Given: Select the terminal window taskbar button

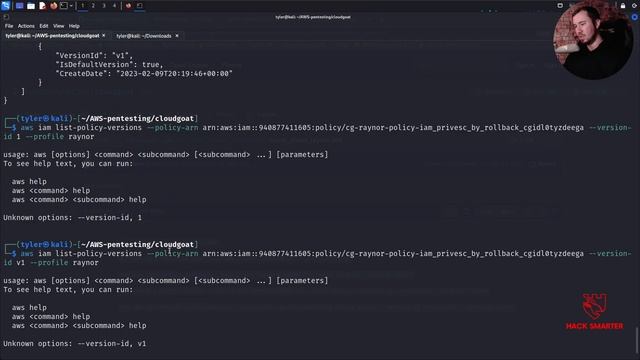Looking at the screenshot, I should pyautogui.click(x=140, y=6).
